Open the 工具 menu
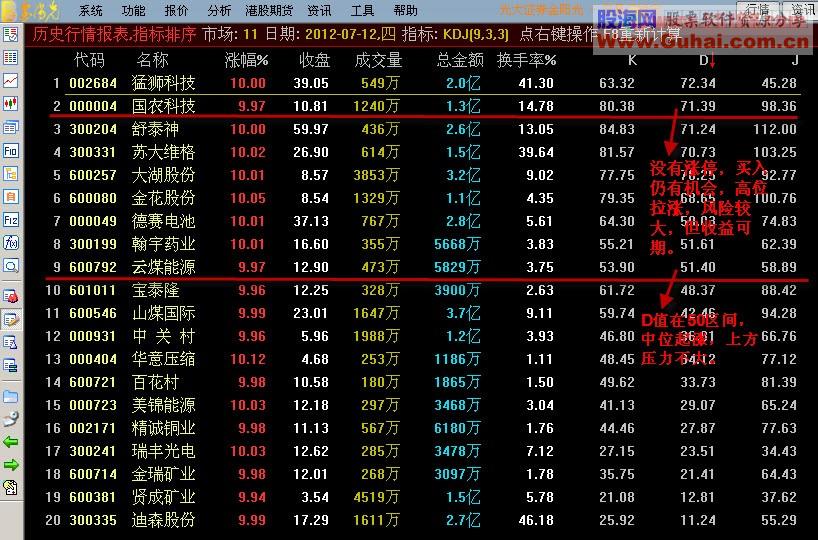 362,10
